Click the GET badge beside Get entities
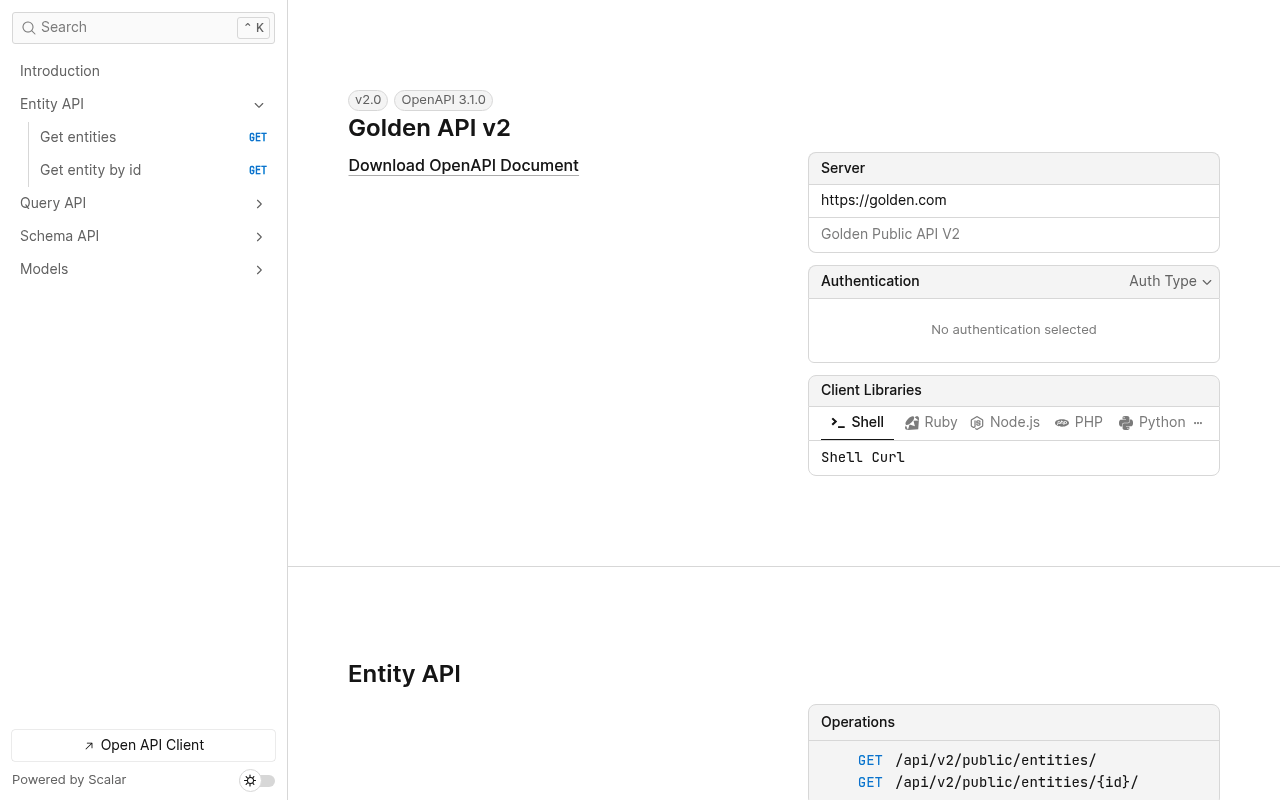1280x800 pixels. click(258, 138)
